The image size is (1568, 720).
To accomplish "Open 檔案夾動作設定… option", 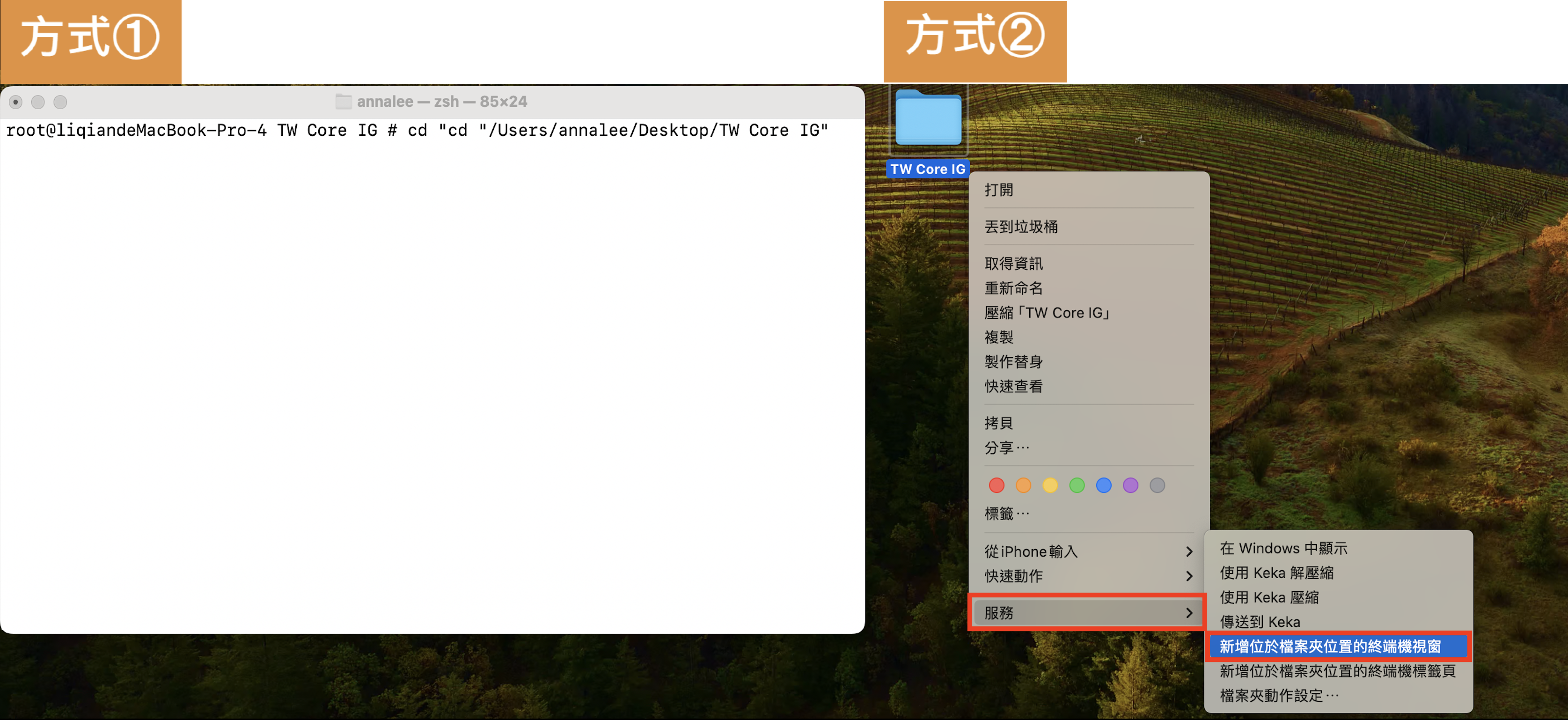I will tap(1279, 695).
